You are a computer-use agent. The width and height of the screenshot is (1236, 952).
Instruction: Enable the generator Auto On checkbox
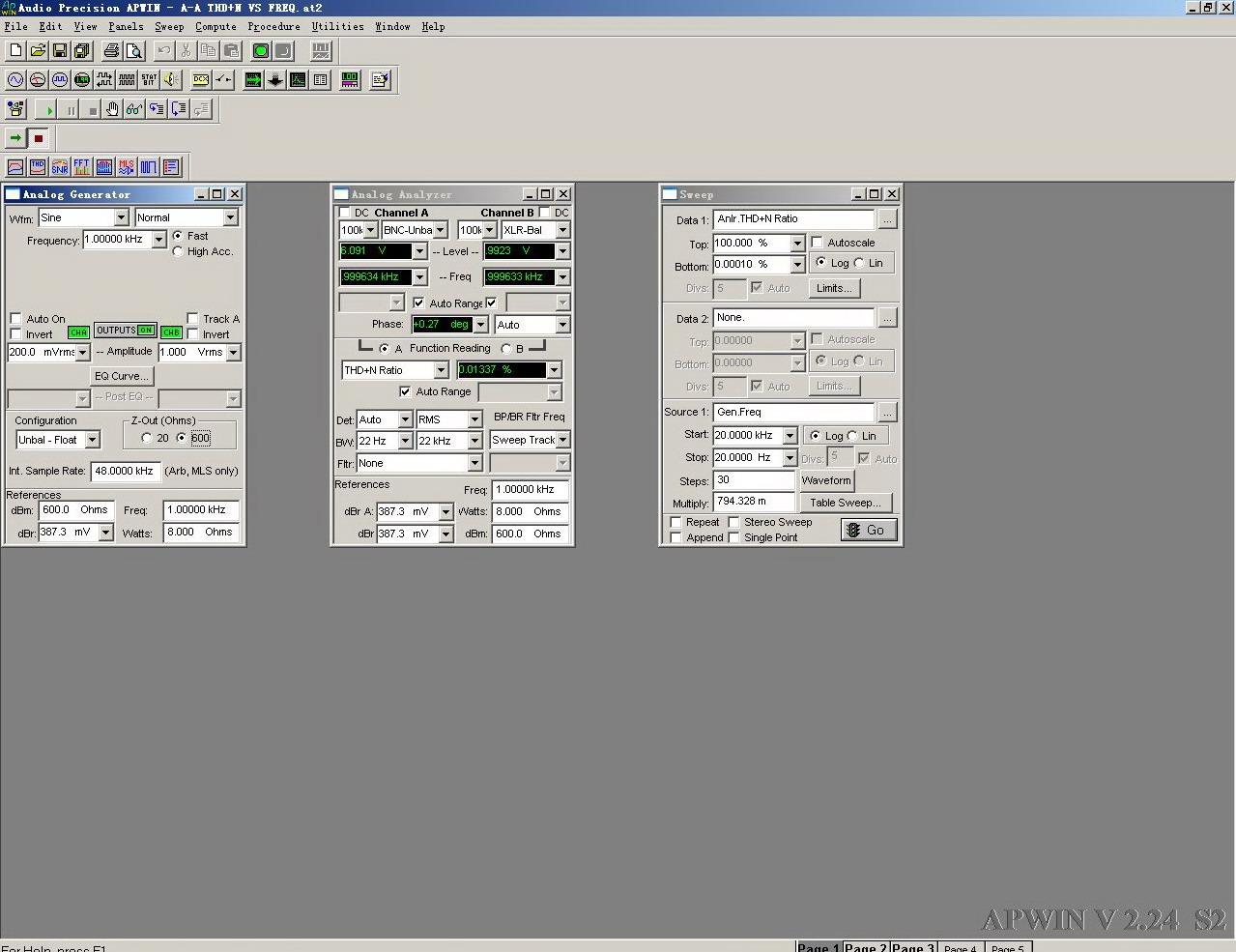coord(15,319)
